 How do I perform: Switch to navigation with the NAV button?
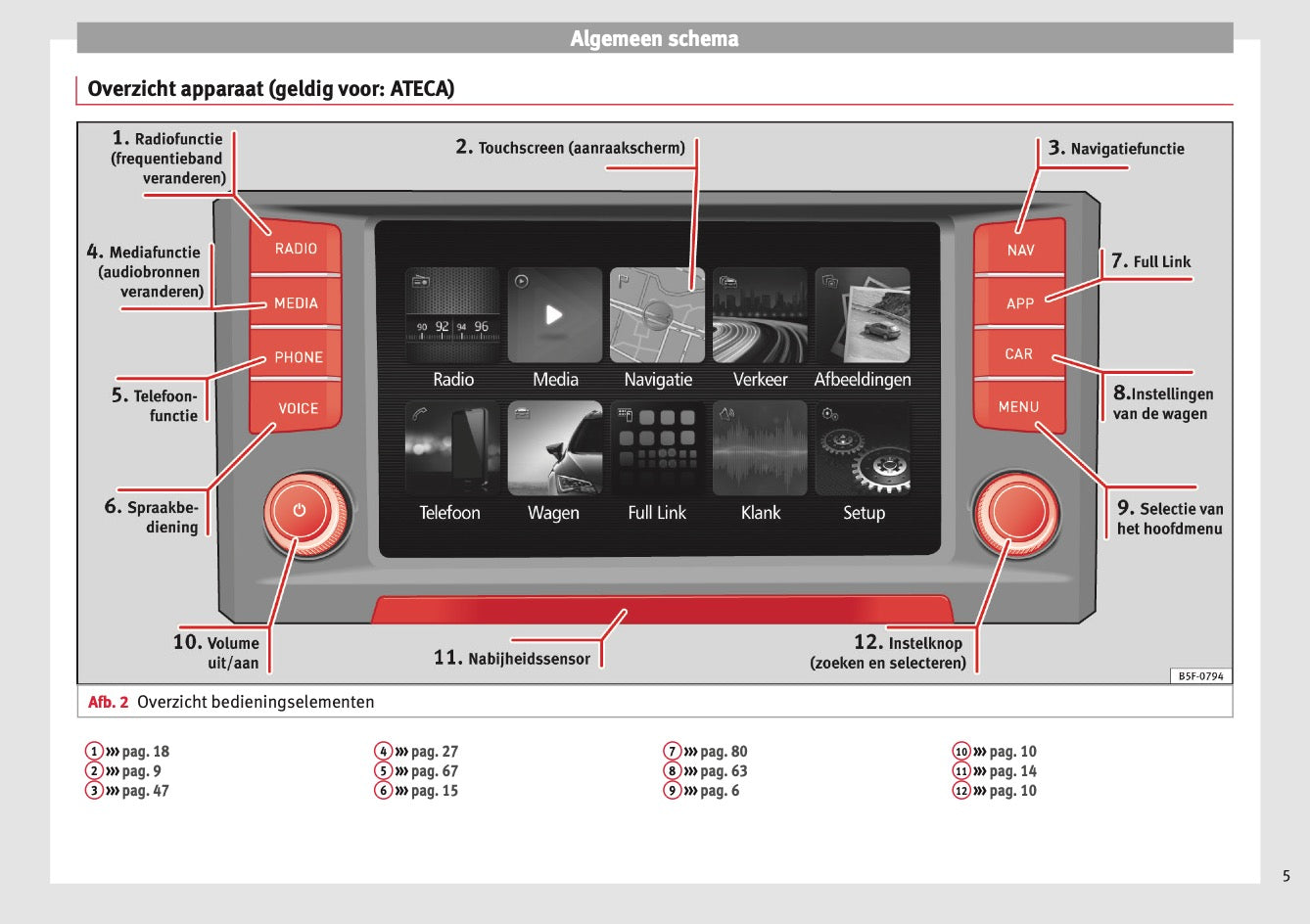click(1020, 250)
